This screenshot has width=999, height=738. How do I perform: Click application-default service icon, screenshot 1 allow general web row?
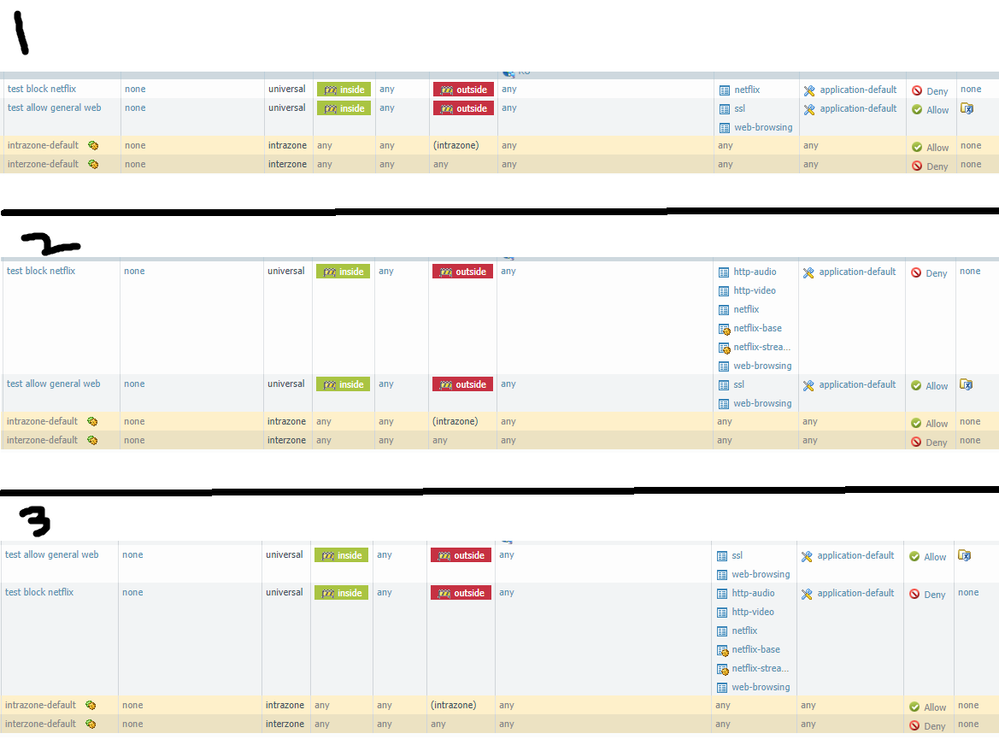click(809, 109)
